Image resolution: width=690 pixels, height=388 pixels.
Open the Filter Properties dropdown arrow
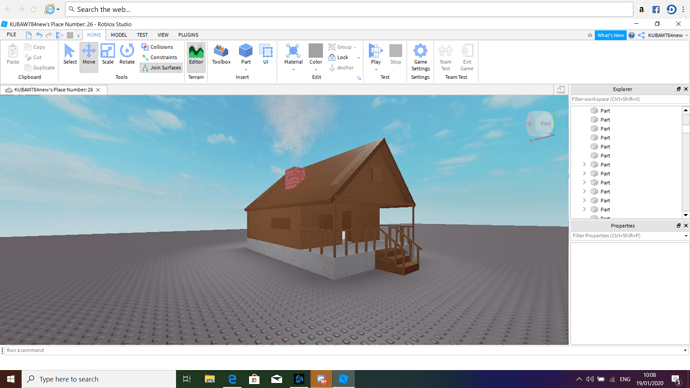point(686,236)
